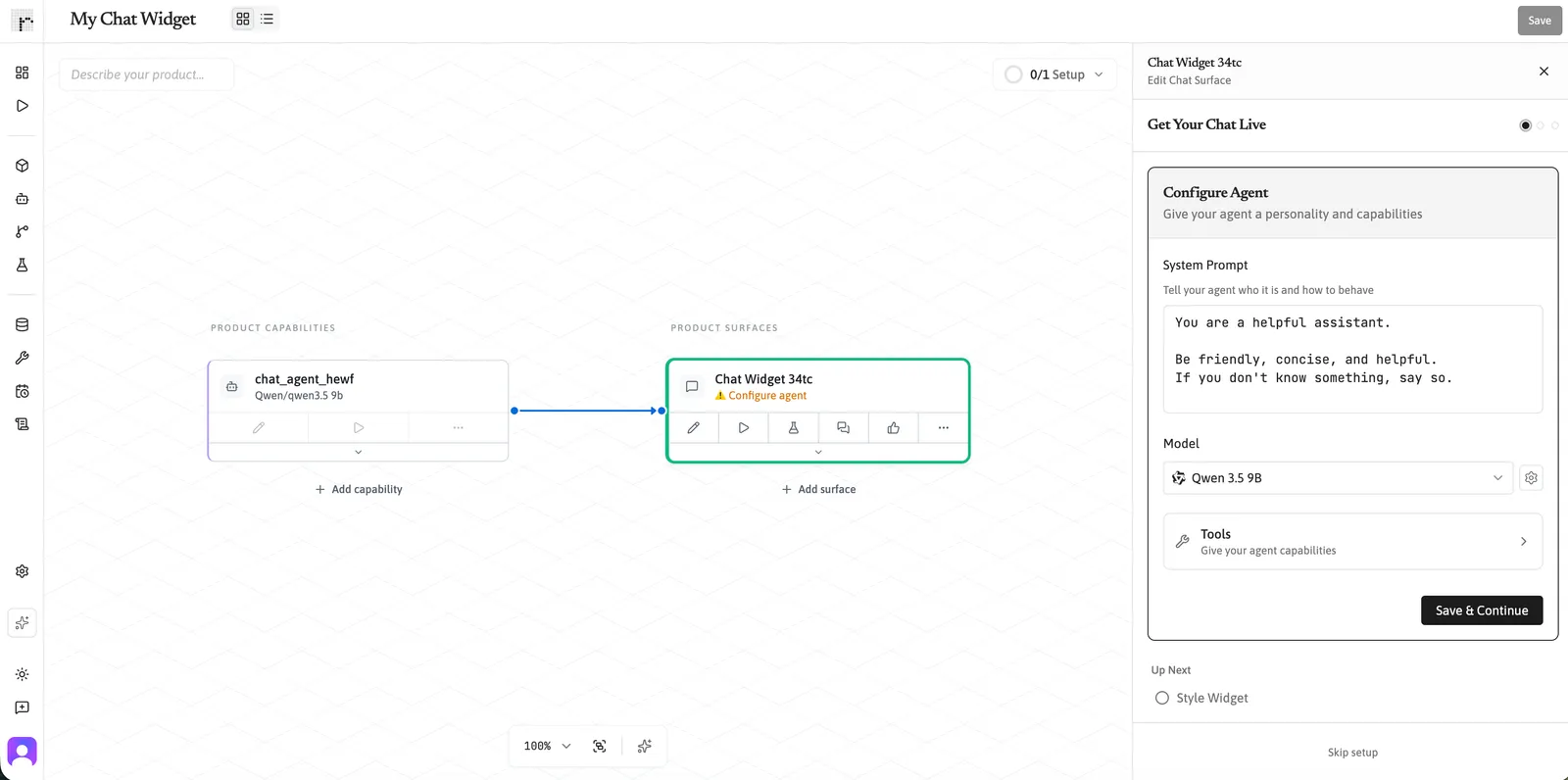Open the wrench tools icon in left sidebar
The height and width of the screenshot is (780, 1568).
coord(22,359)
